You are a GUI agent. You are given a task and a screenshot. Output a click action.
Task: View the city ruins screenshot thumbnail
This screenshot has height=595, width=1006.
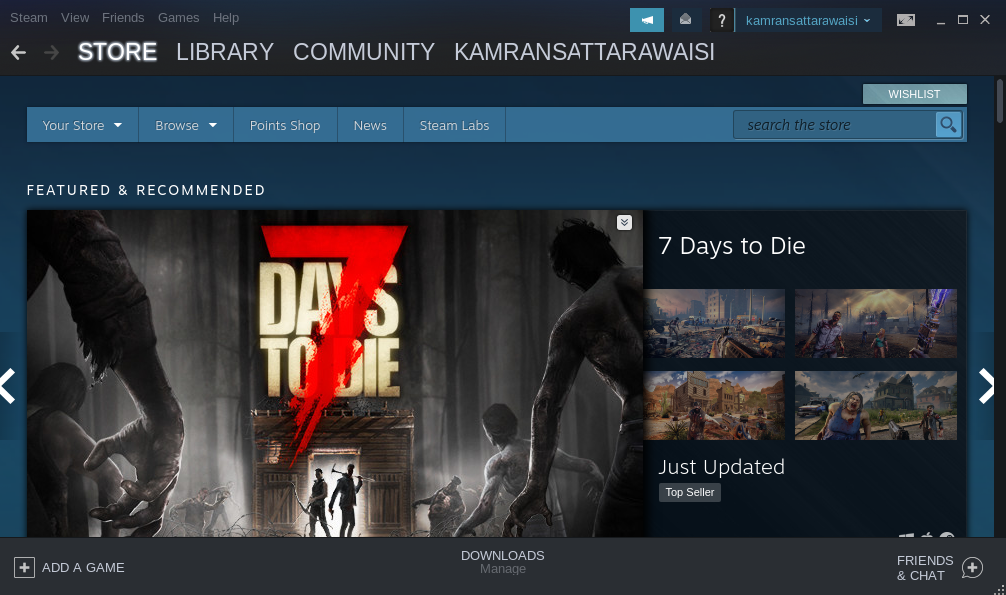714,323
